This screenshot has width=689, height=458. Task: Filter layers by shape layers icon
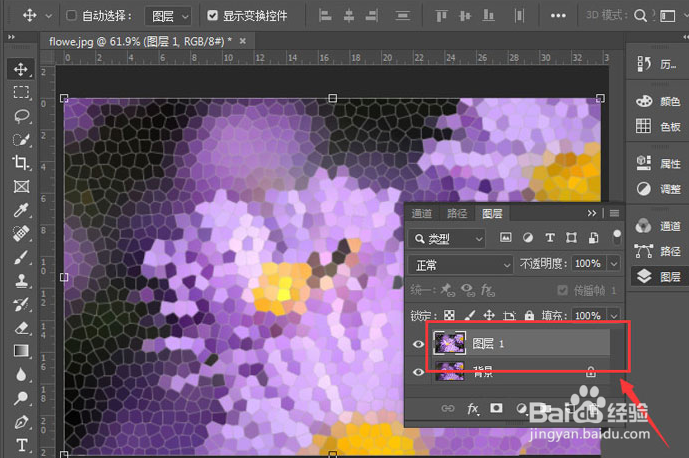pos(571,238)
